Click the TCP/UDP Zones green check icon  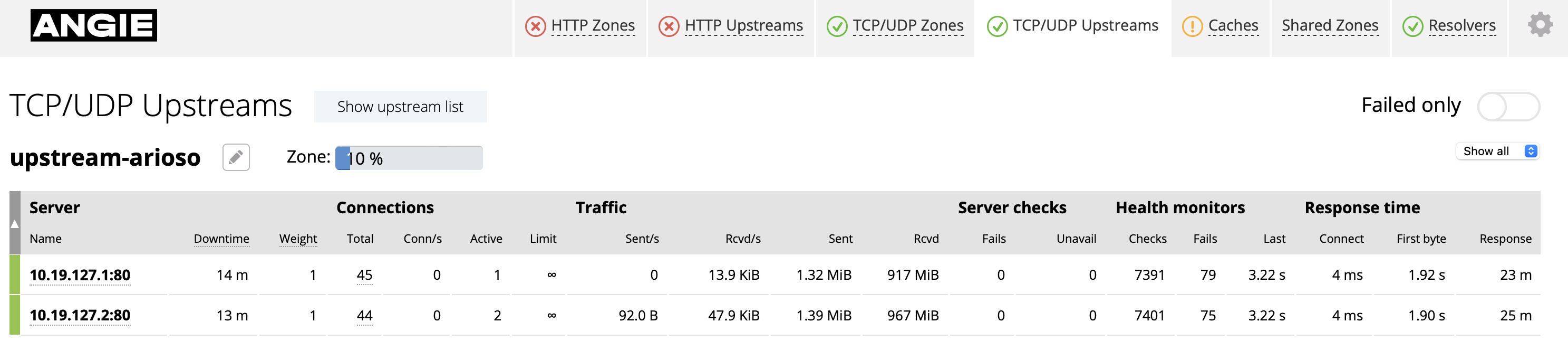837,27
